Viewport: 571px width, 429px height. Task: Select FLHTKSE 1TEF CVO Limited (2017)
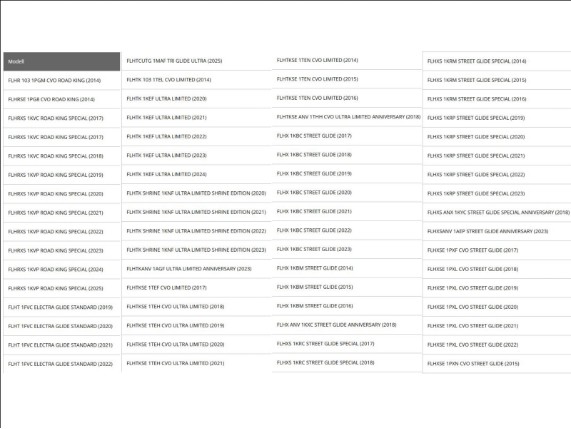point(167,288)
